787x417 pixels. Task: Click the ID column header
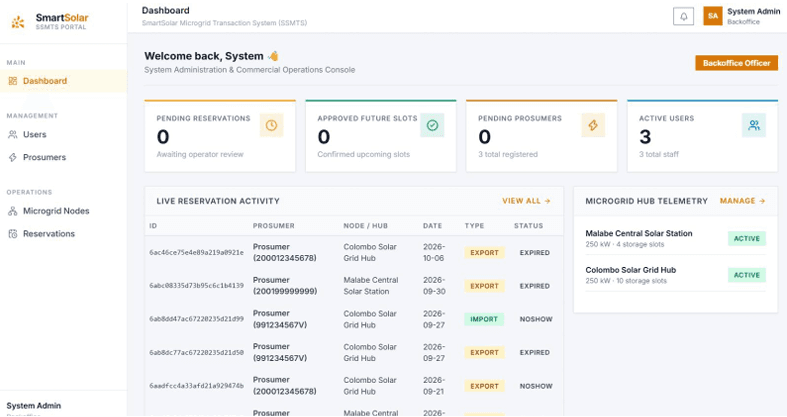click(x=153, y=226)
